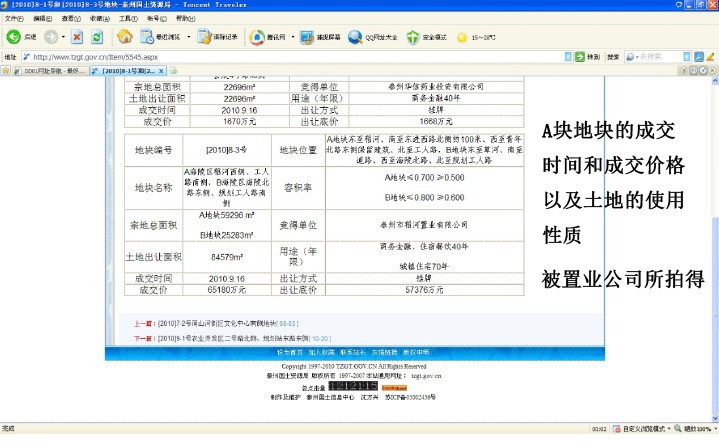Click the messenger bubble icon in the title bar

pyautogui.click(x=679, y=5)
